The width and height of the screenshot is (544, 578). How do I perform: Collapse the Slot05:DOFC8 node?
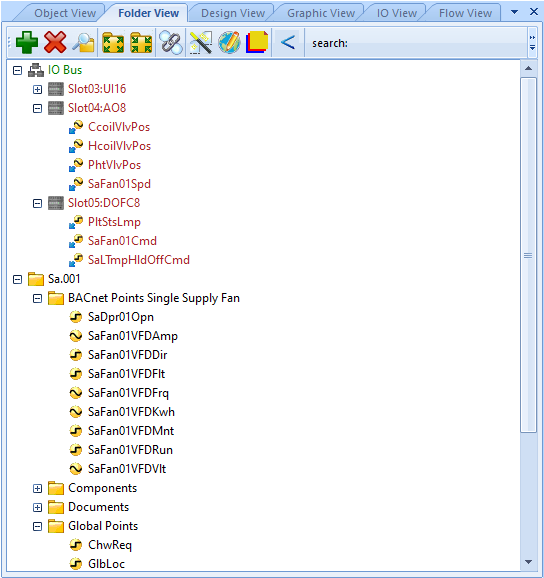point(37,203)
